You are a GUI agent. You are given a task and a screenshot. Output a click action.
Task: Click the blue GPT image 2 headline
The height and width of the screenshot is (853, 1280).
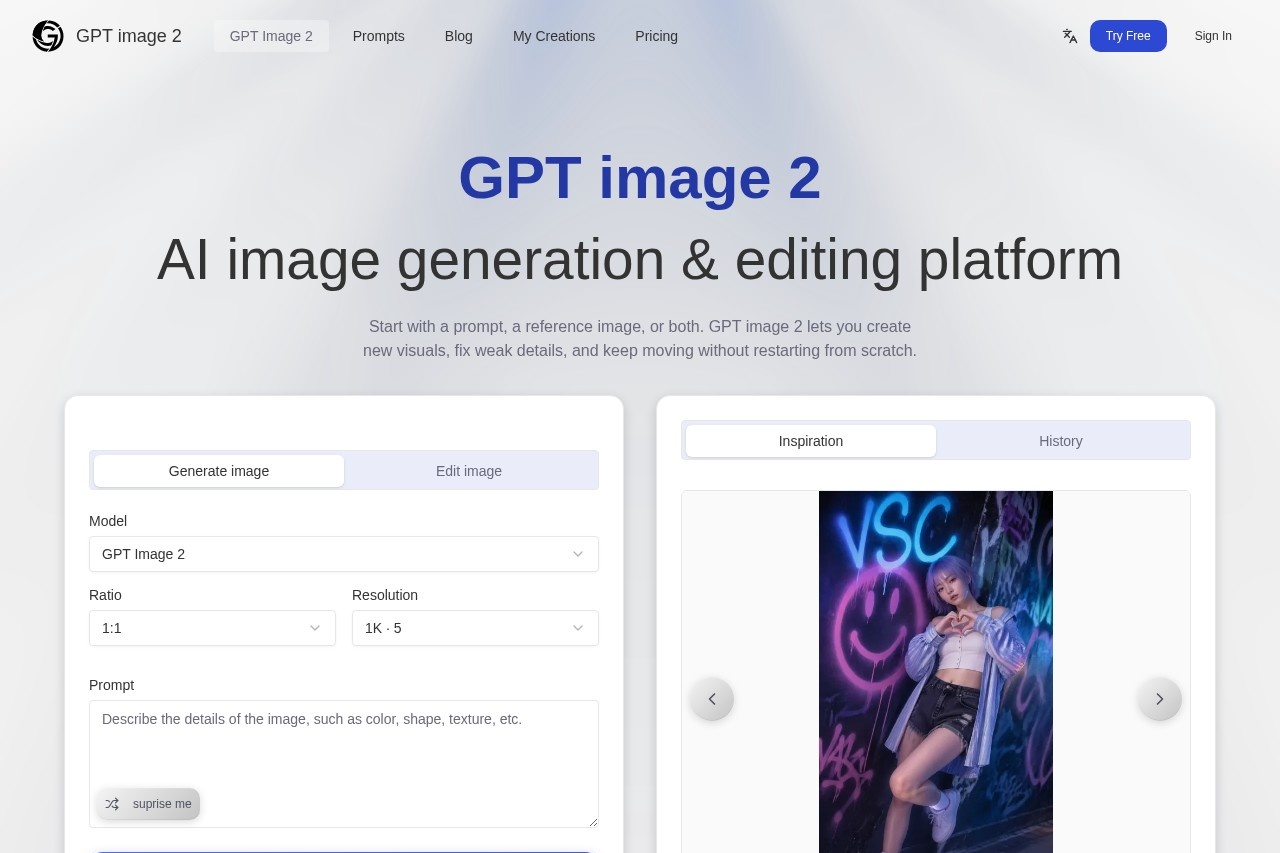640,178
